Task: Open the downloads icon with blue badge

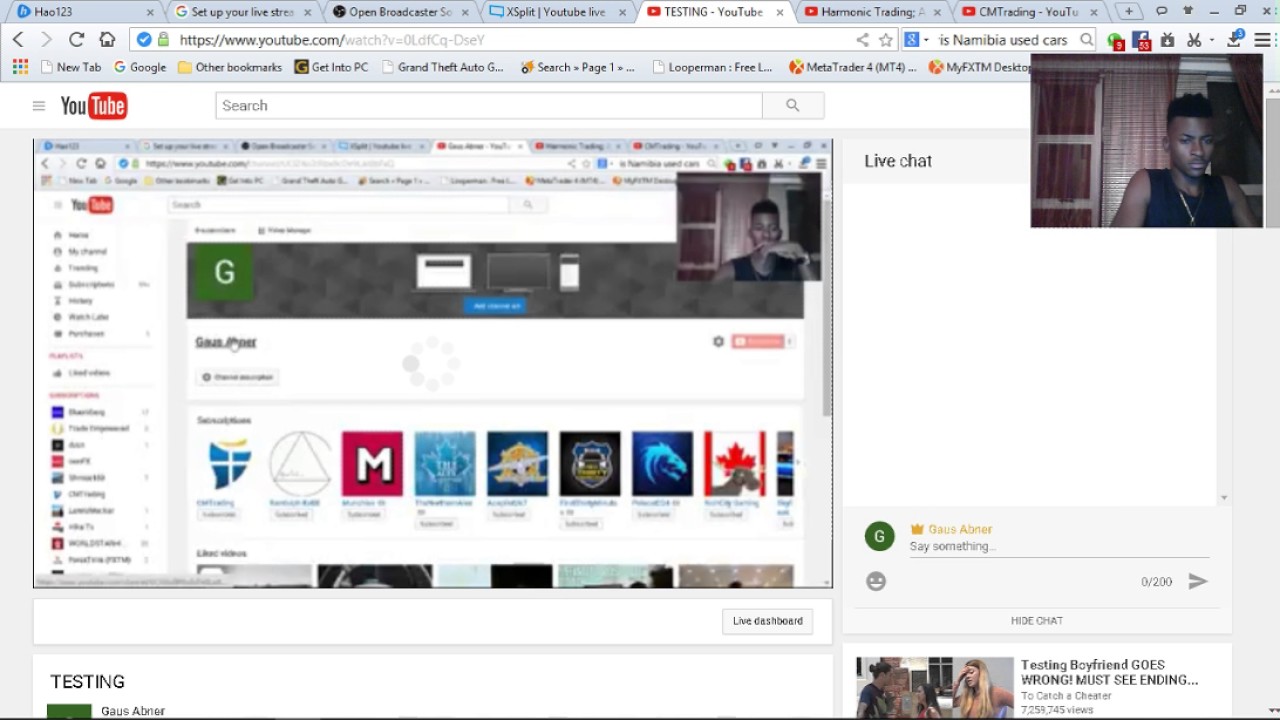Action: pos(1235,40)
